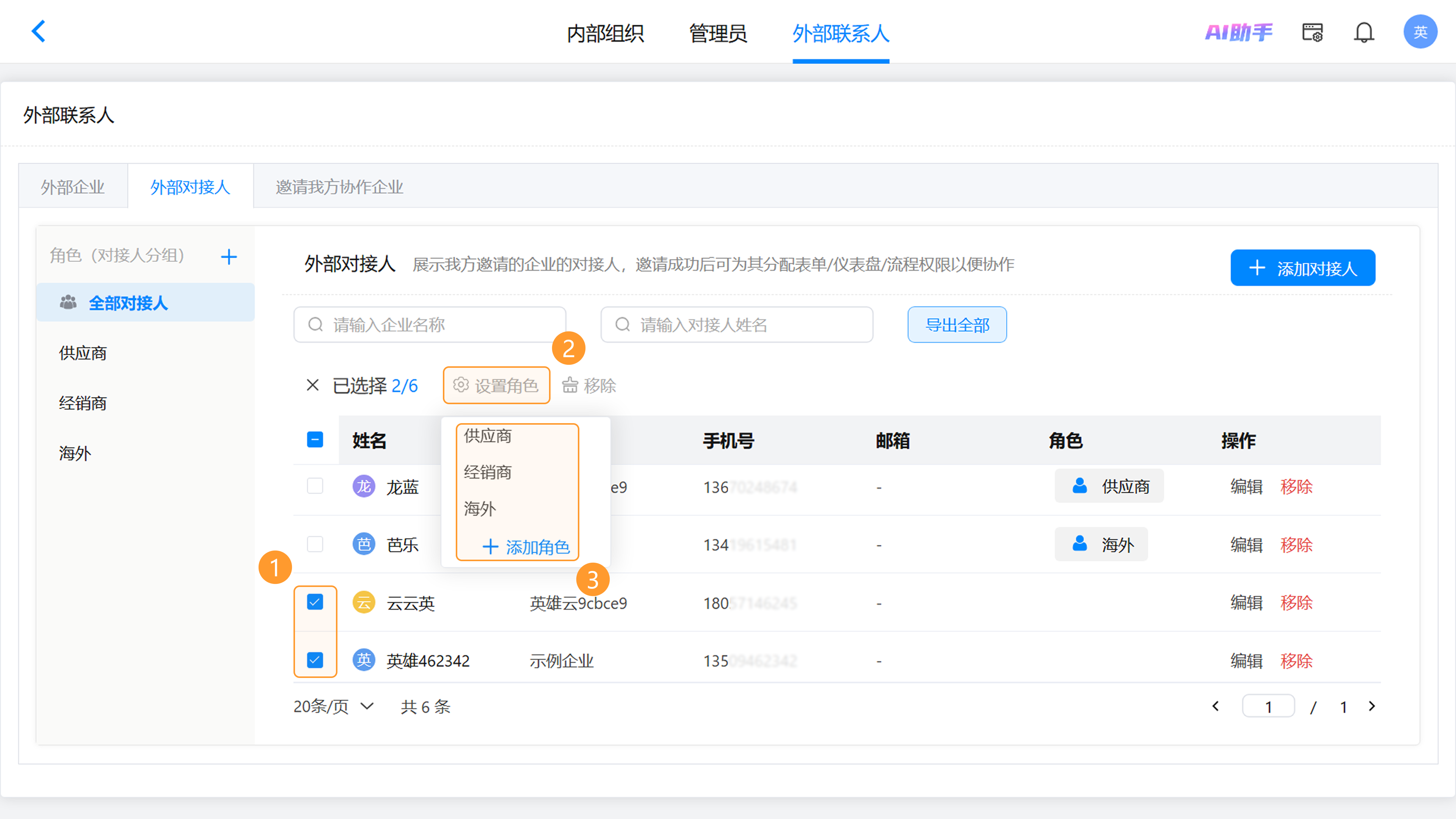Click the 芭 avatar of 芭乐

coord(364,544)
